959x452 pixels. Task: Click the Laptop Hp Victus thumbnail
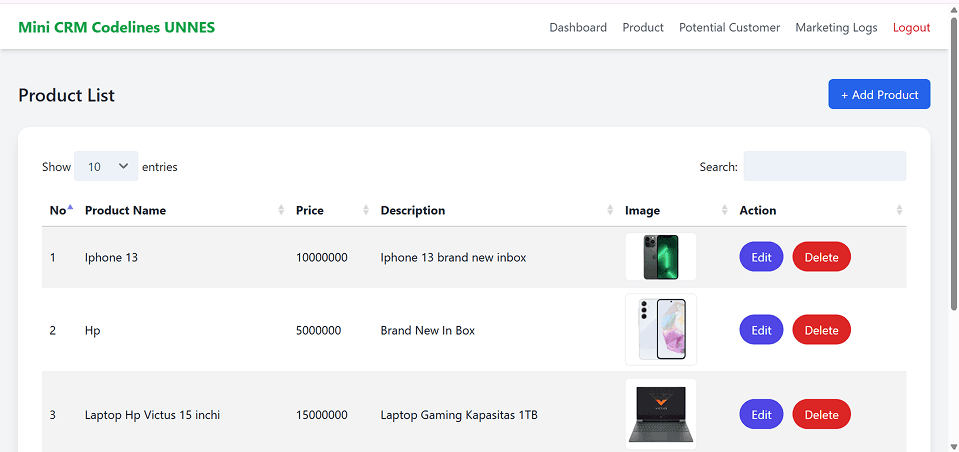point(661,414)
